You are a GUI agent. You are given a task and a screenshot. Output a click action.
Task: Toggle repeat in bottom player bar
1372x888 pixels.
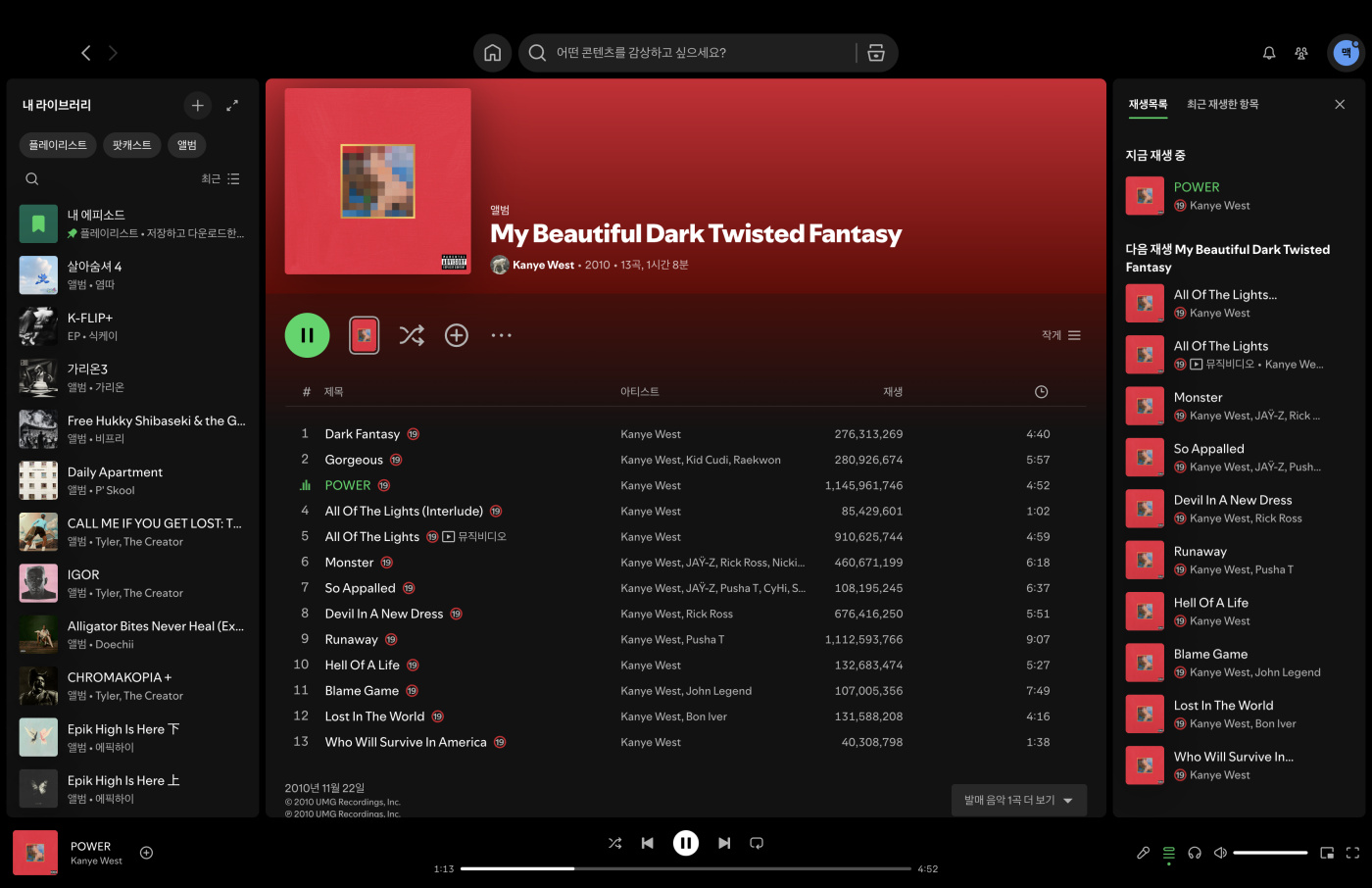[x=757, y=843]
